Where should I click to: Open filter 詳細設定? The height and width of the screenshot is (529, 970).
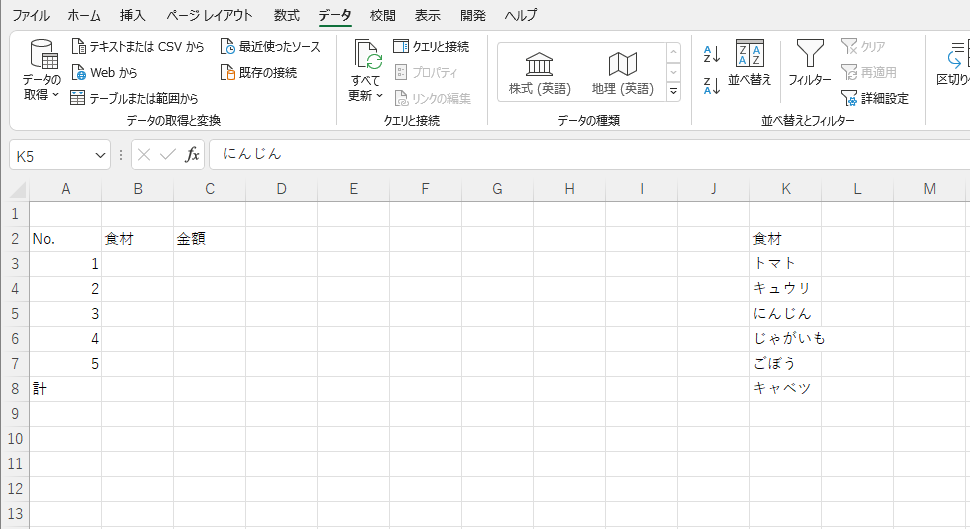[875, 98]
